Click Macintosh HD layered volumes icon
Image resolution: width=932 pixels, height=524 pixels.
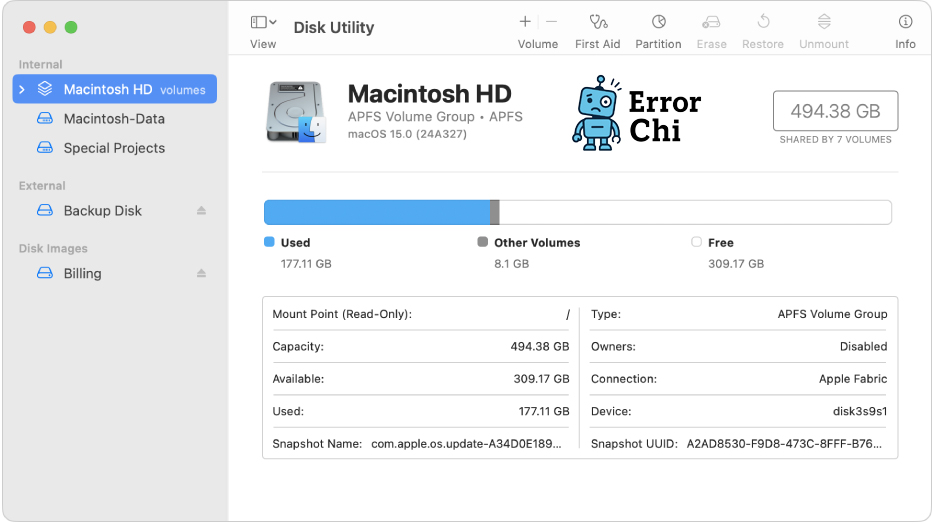(45, 89)
